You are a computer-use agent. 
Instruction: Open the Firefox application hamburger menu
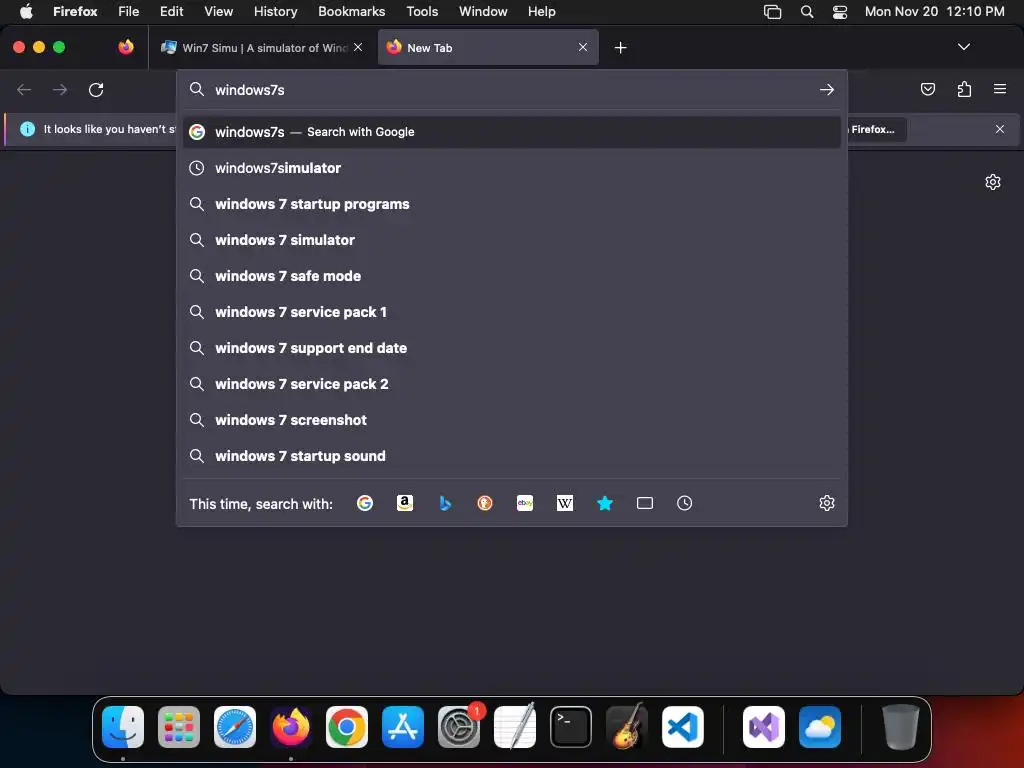1000,89
